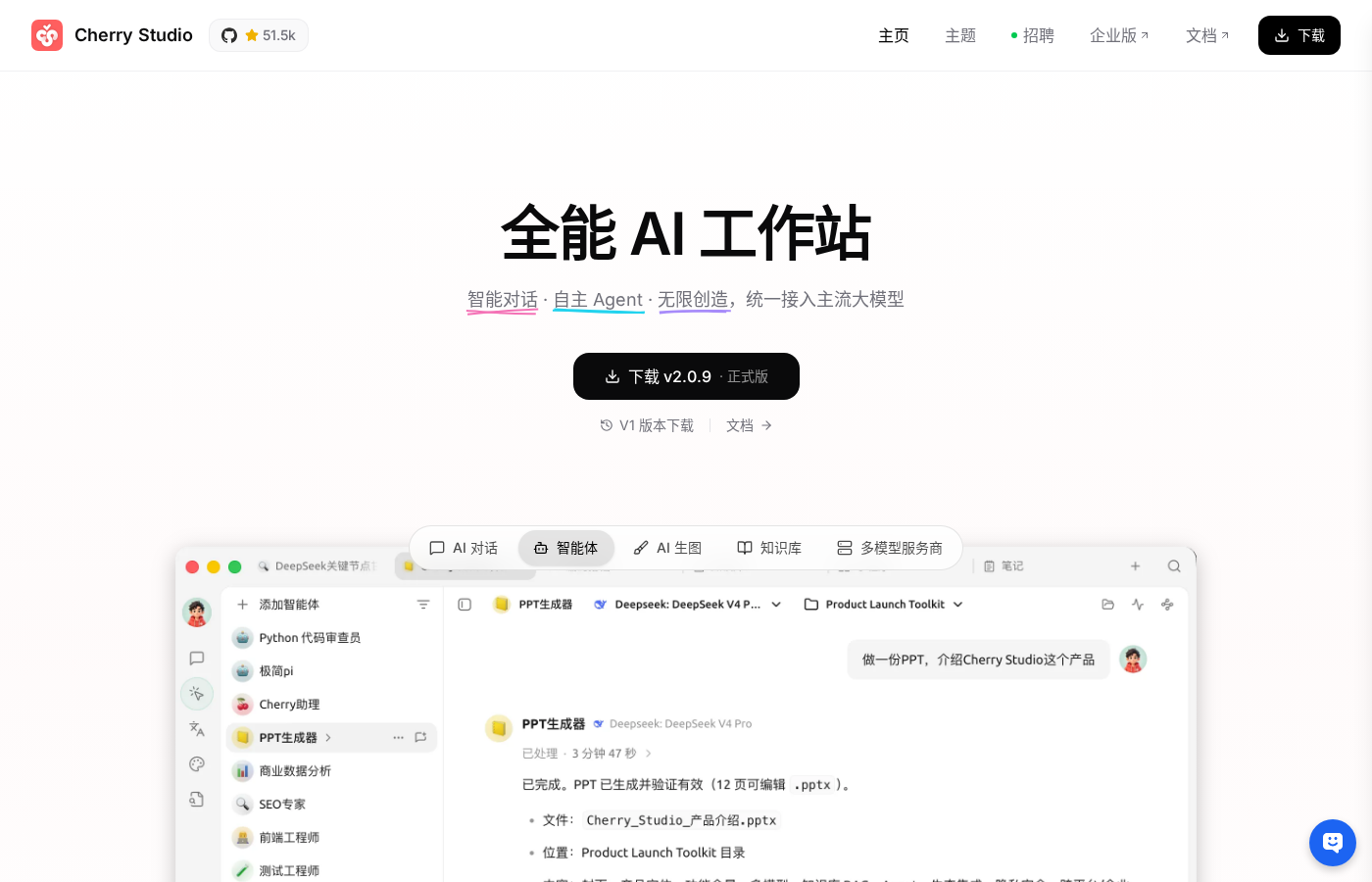The width and height of the screenshot is (1372, 882).
Task: Open the Deepseek V4 Pro model dropdown
Action: 687,605
